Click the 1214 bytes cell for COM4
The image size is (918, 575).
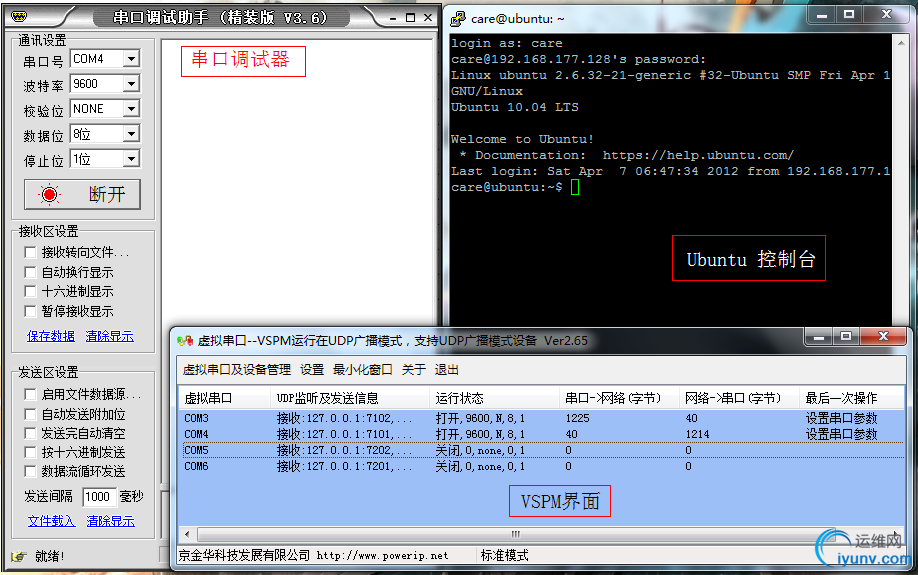point(697,434)
